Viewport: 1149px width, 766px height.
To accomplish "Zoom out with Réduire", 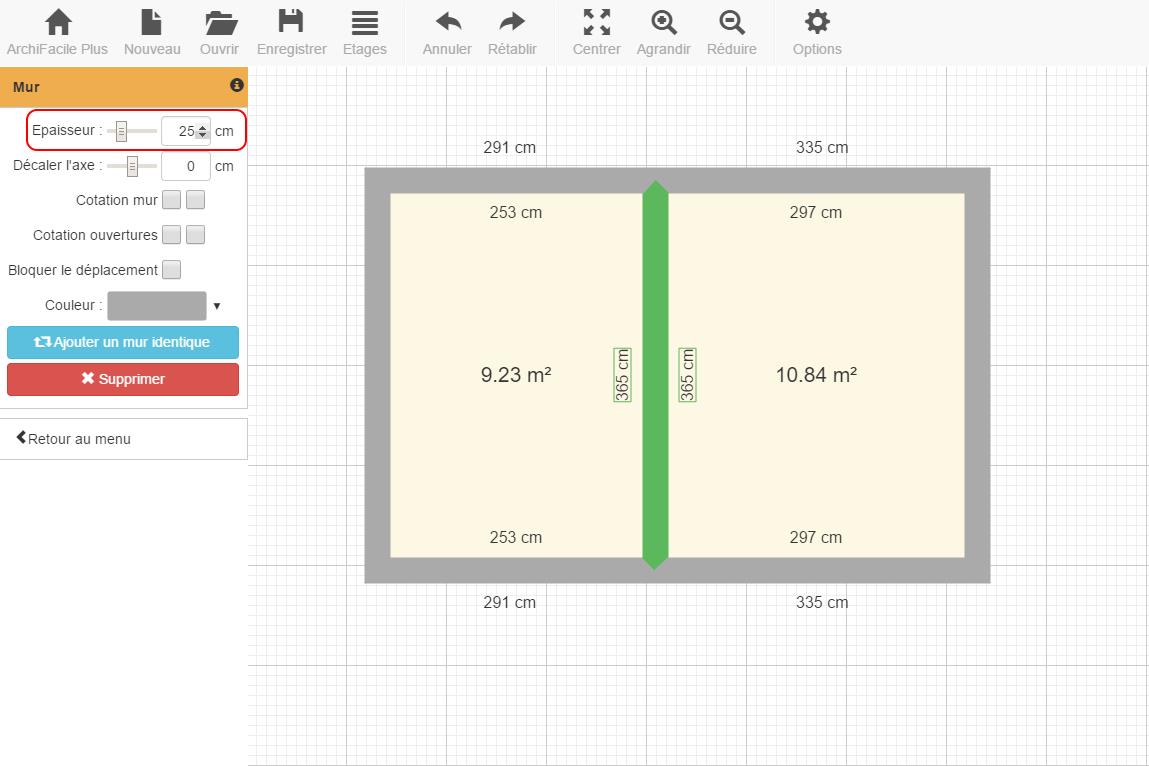I will [731, 23].
